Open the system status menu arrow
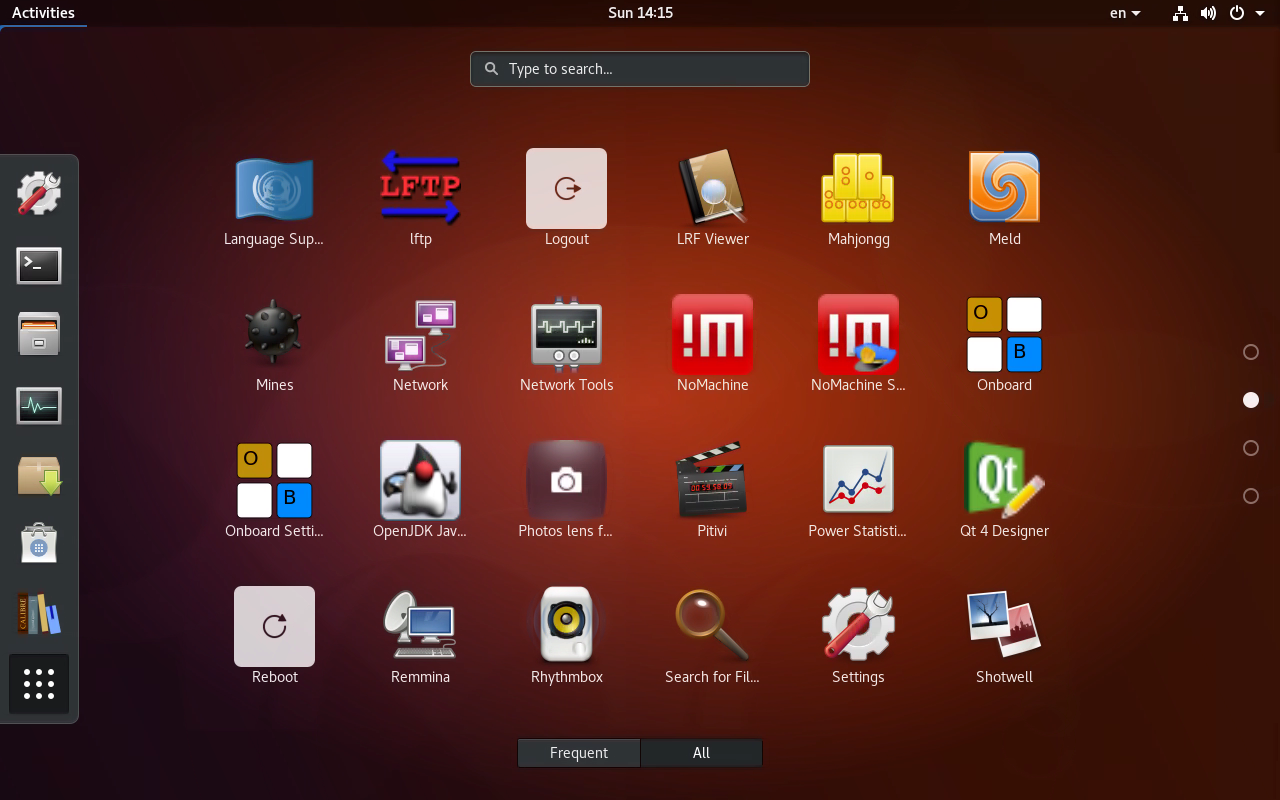1280x800 pixels. point(1259,13)
